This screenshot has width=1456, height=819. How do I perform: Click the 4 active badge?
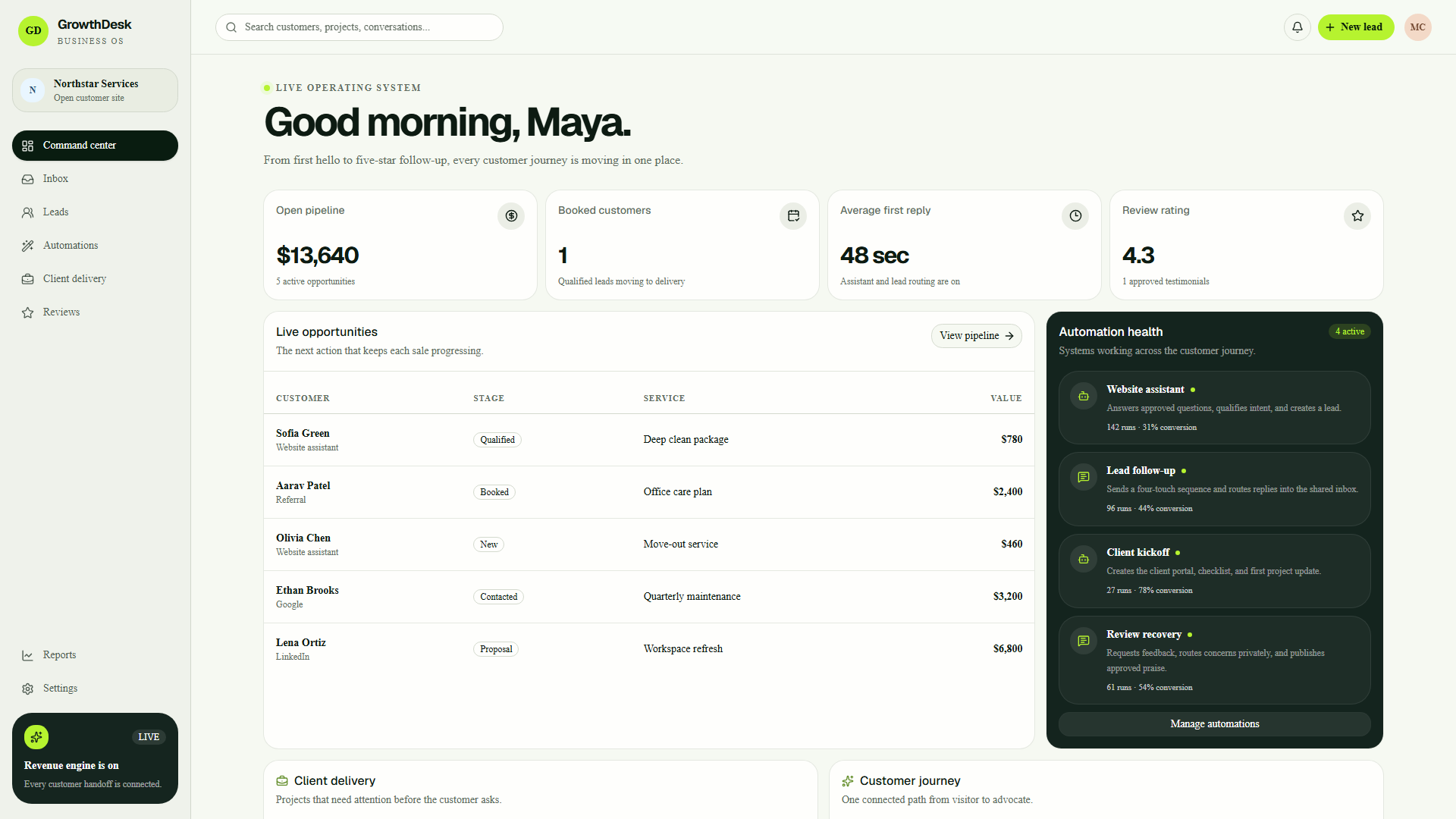(1350, 331)
